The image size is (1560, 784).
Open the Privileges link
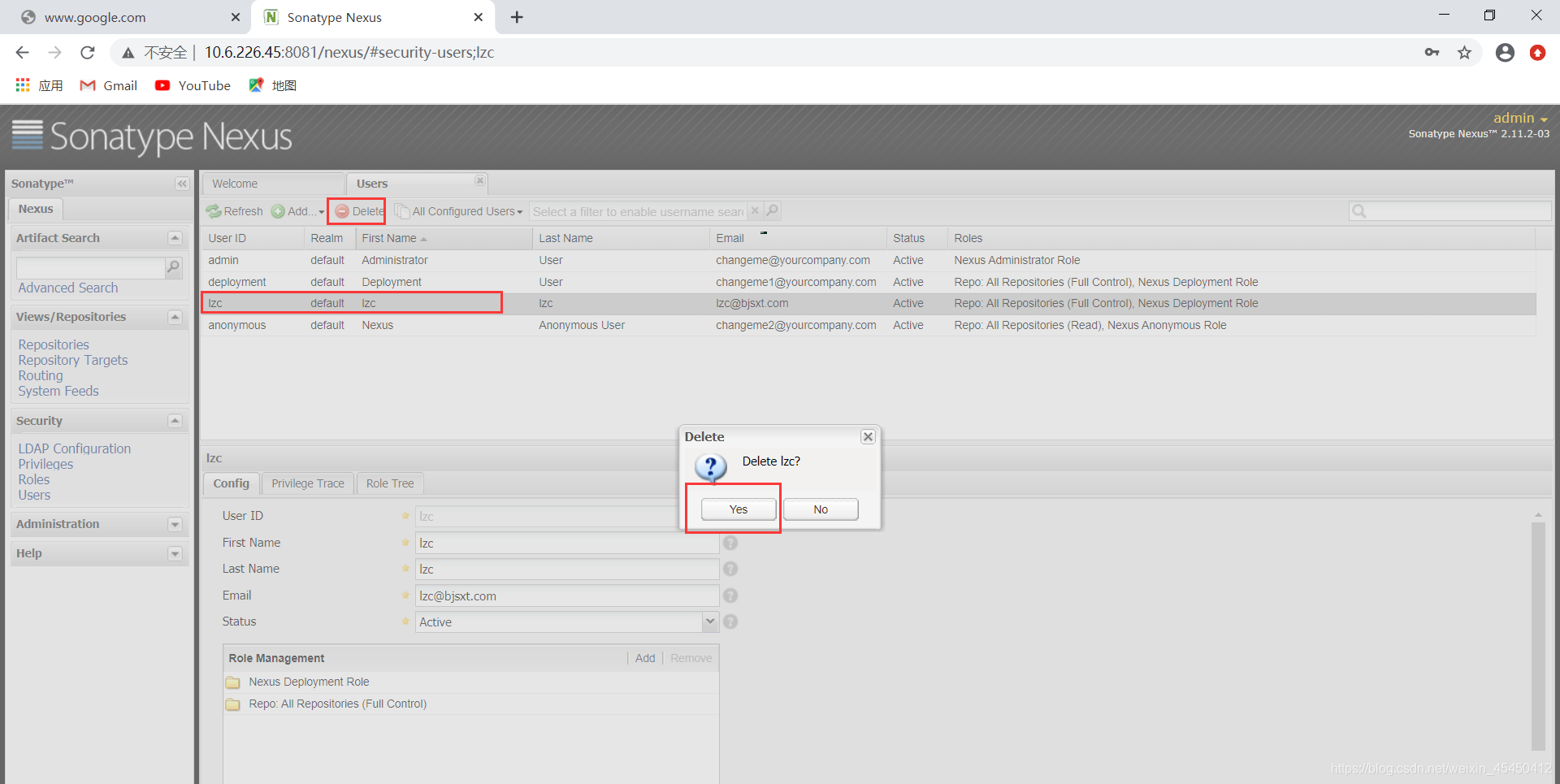[x=45, y=464]
